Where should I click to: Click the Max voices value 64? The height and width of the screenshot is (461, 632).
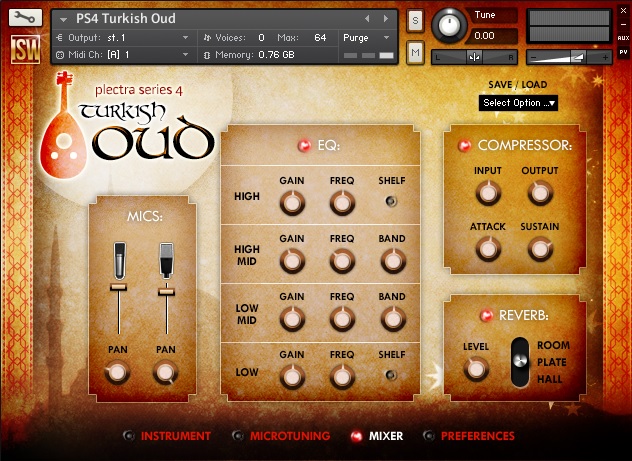point(320,38)
